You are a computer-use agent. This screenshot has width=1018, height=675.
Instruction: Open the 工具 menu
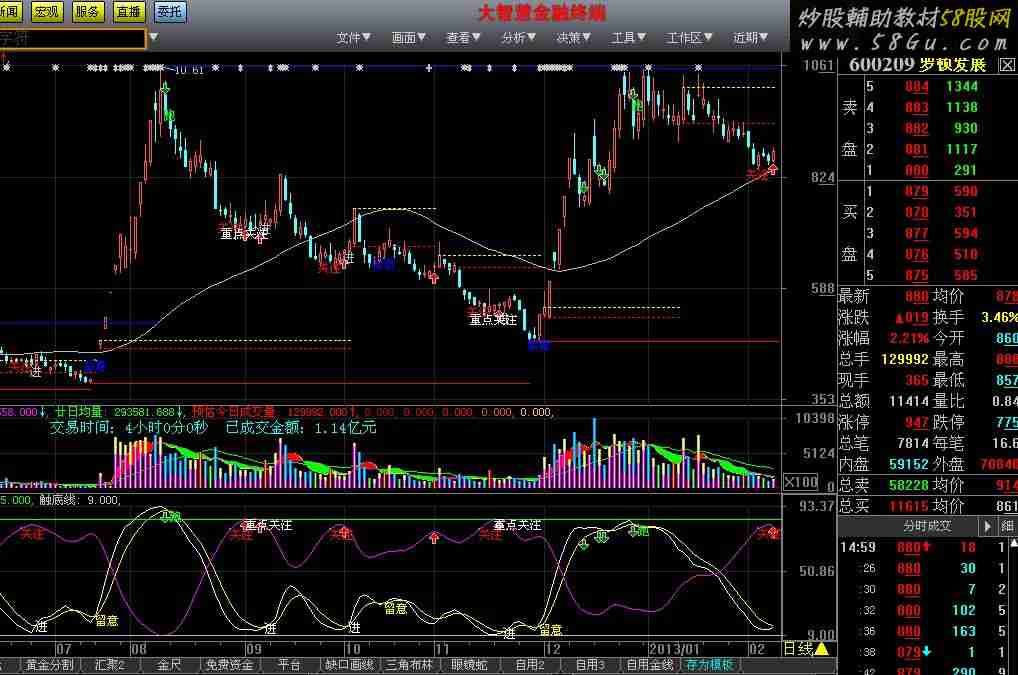[628, 38]
